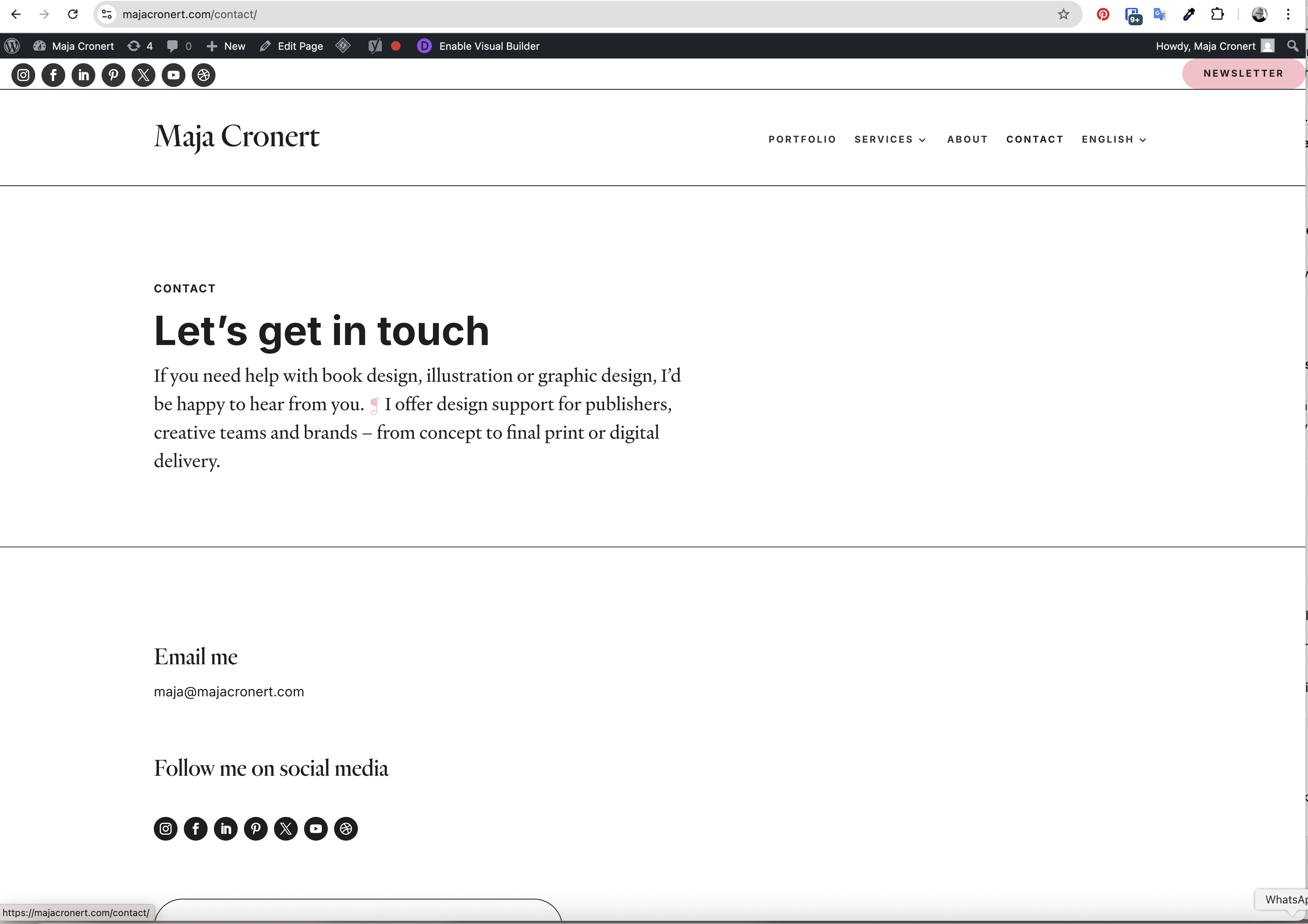This screenshot has height=924, width=1308.
Task: Bookmark page with the star icon
Action: (x=1063, y=14)
